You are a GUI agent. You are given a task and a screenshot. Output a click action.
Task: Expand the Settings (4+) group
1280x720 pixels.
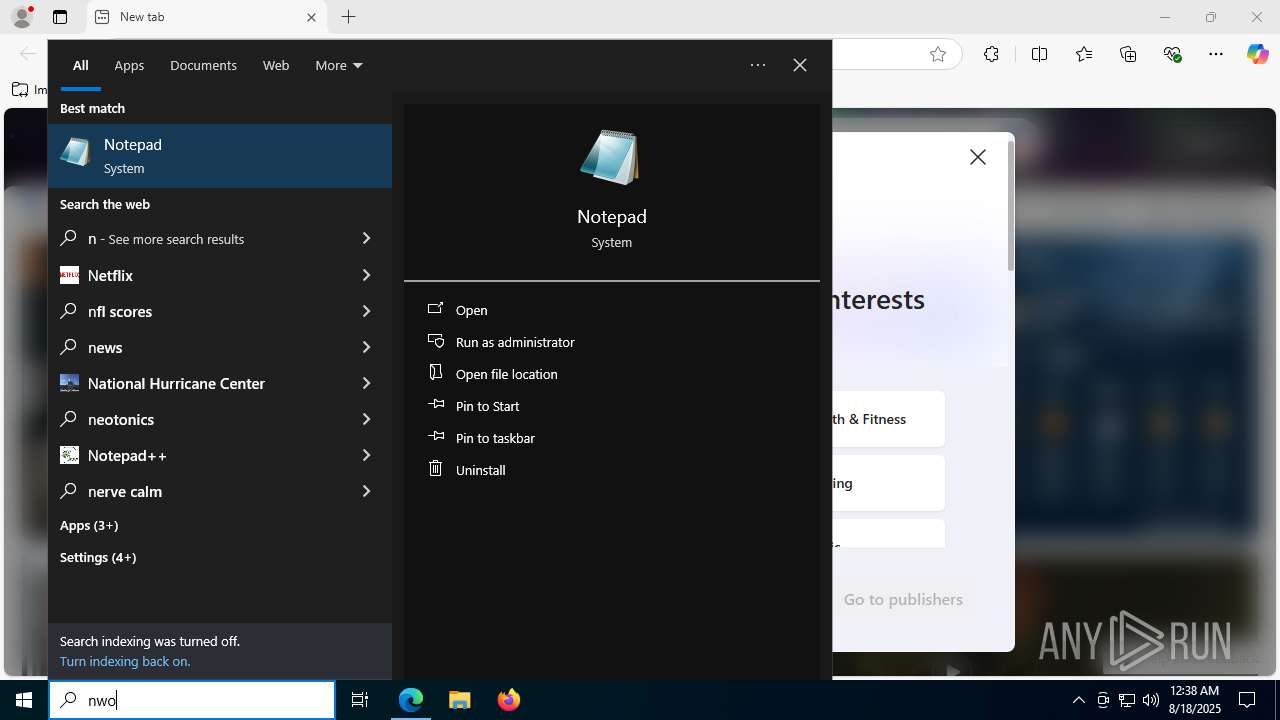pyautogui.click(x=98, y=557)
